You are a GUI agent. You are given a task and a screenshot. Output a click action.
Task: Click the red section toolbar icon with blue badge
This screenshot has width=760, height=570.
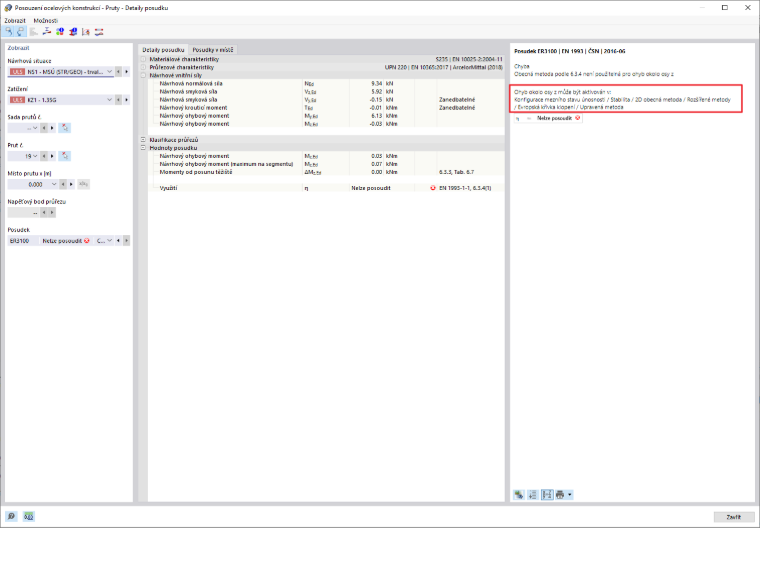click(x=73, y=32)
